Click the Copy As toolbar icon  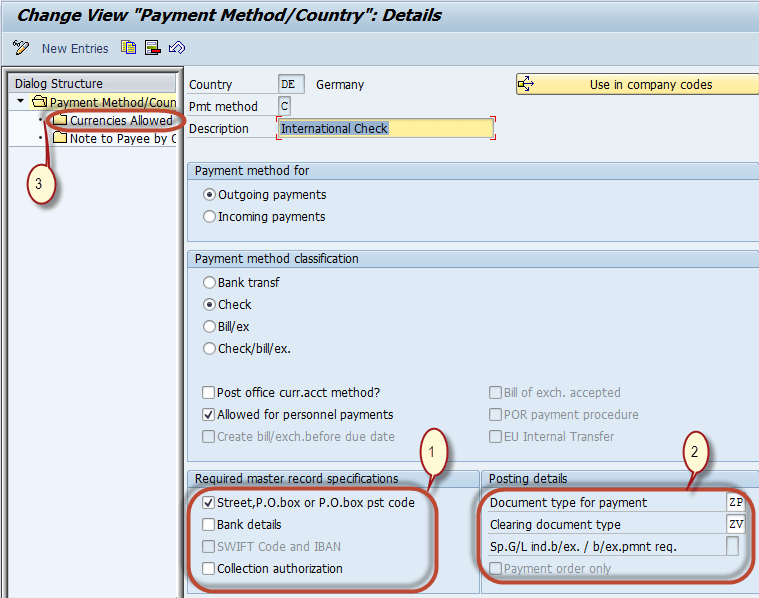pos(129,48)
